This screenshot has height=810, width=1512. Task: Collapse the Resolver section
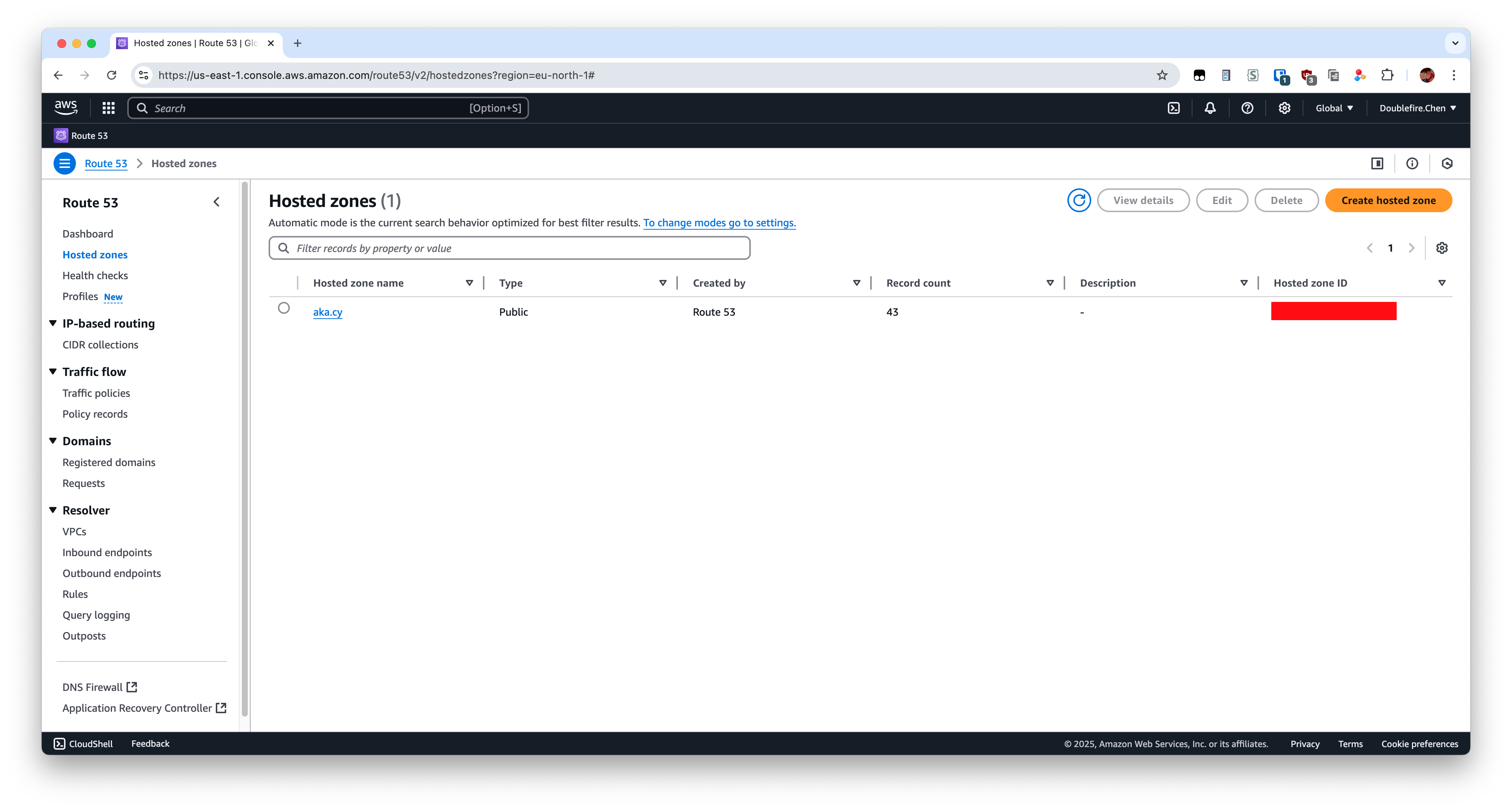tap(53, 510)
